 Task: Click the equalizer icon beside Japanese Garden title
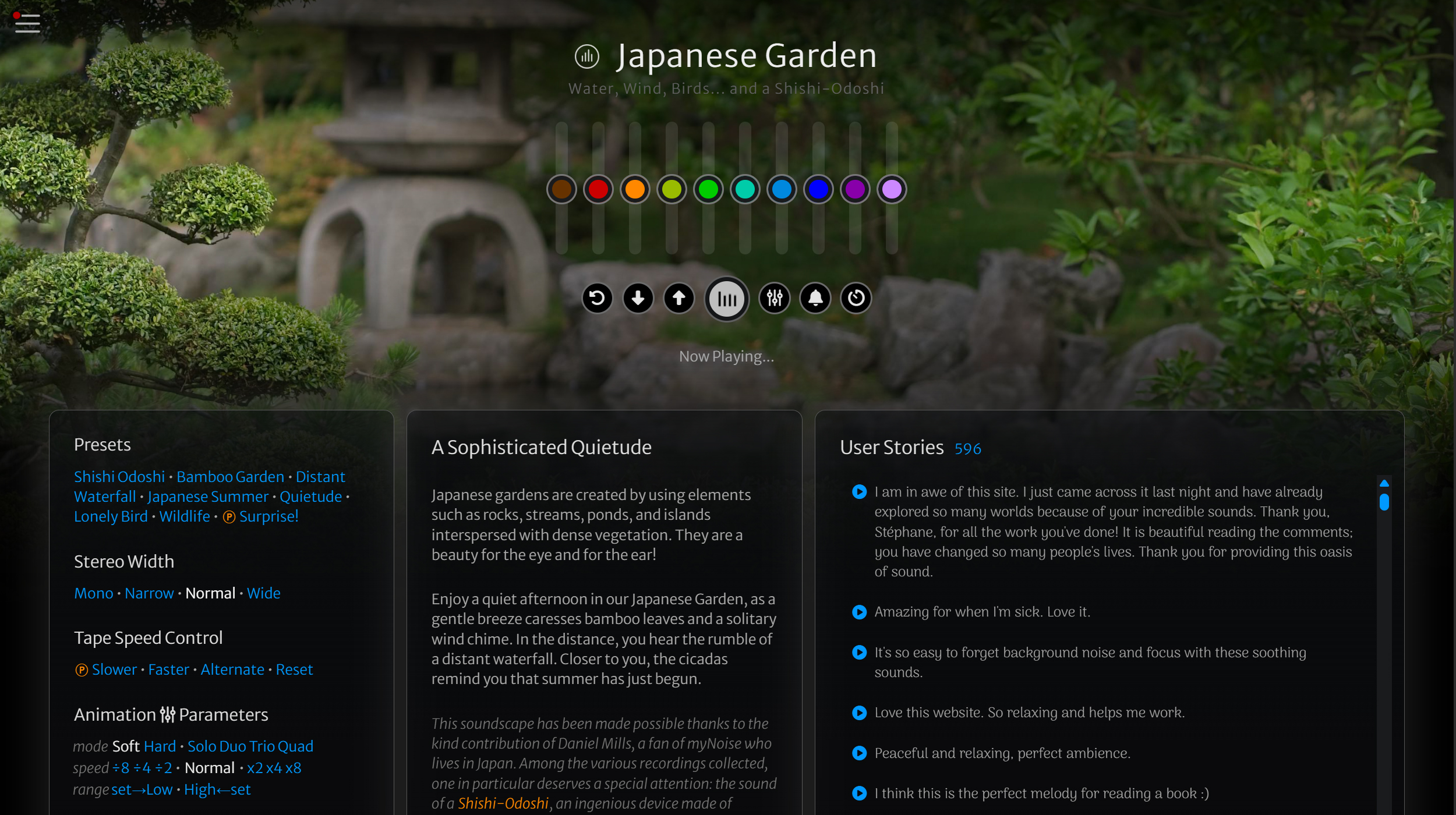tap(586, 56)
